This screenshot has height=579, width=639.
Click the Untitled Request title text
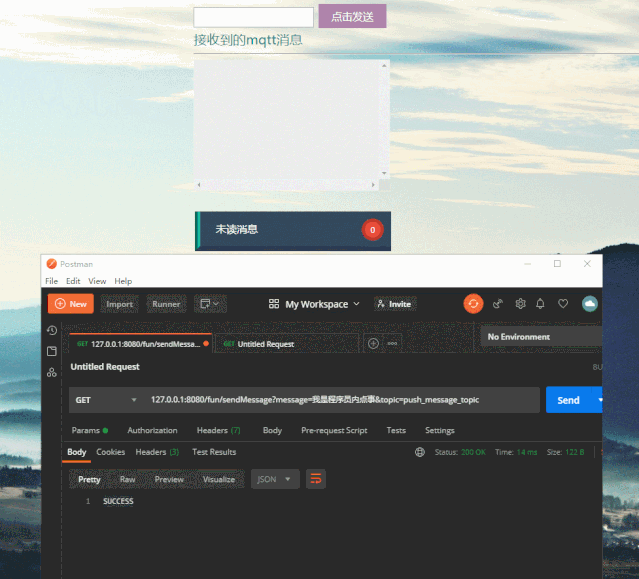tap(105, 367)
